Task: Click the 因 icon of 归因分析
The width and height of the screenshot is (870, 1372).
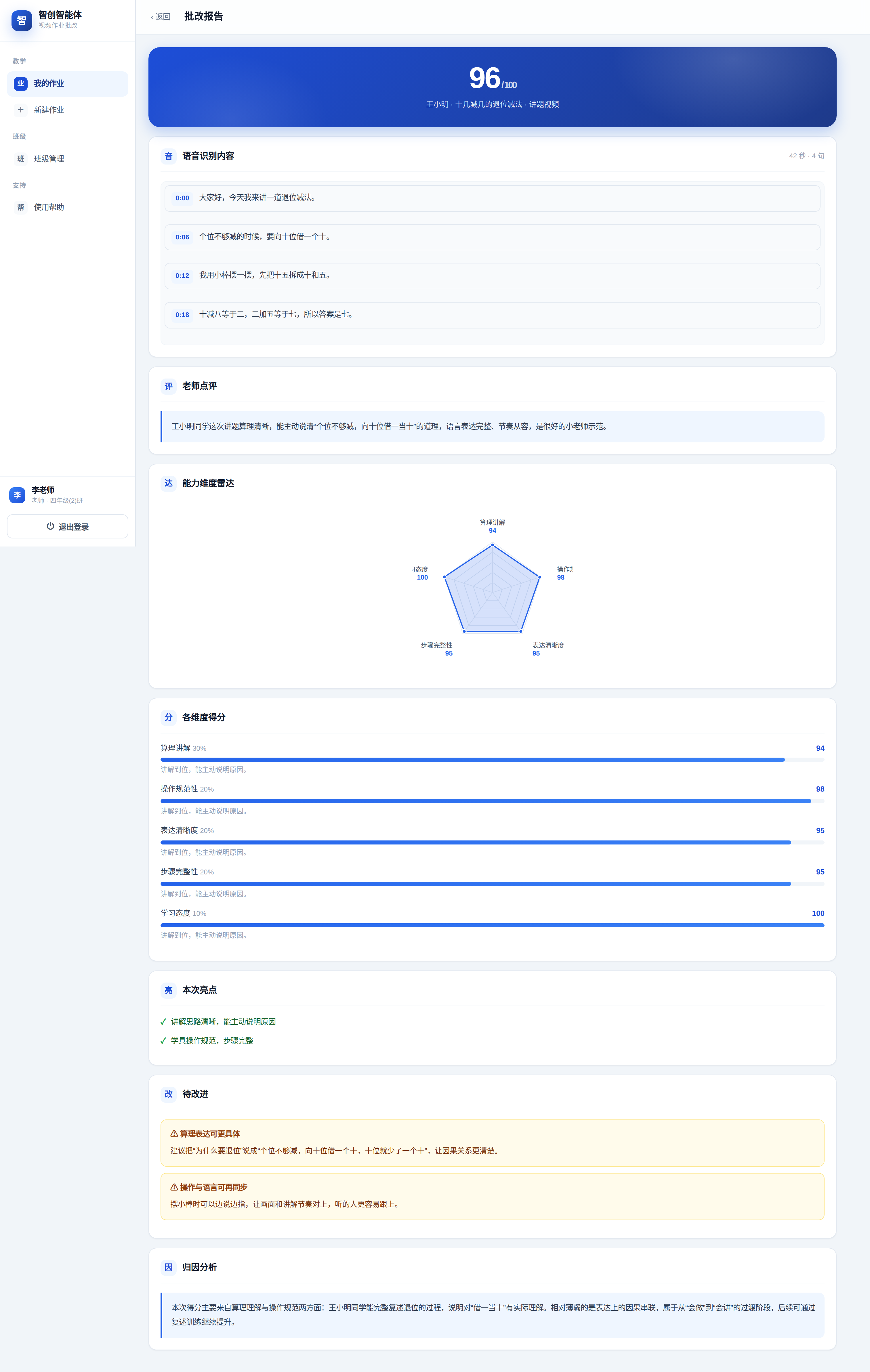Action: (169, 1267)
